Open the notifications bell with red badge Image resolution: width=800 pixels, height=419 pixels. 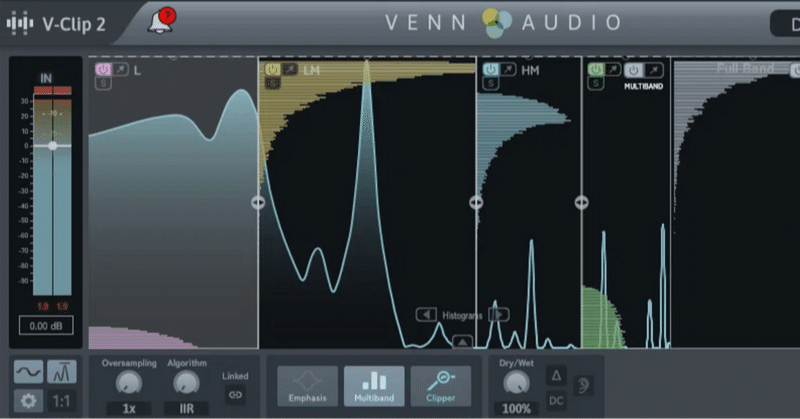[161, 21]
